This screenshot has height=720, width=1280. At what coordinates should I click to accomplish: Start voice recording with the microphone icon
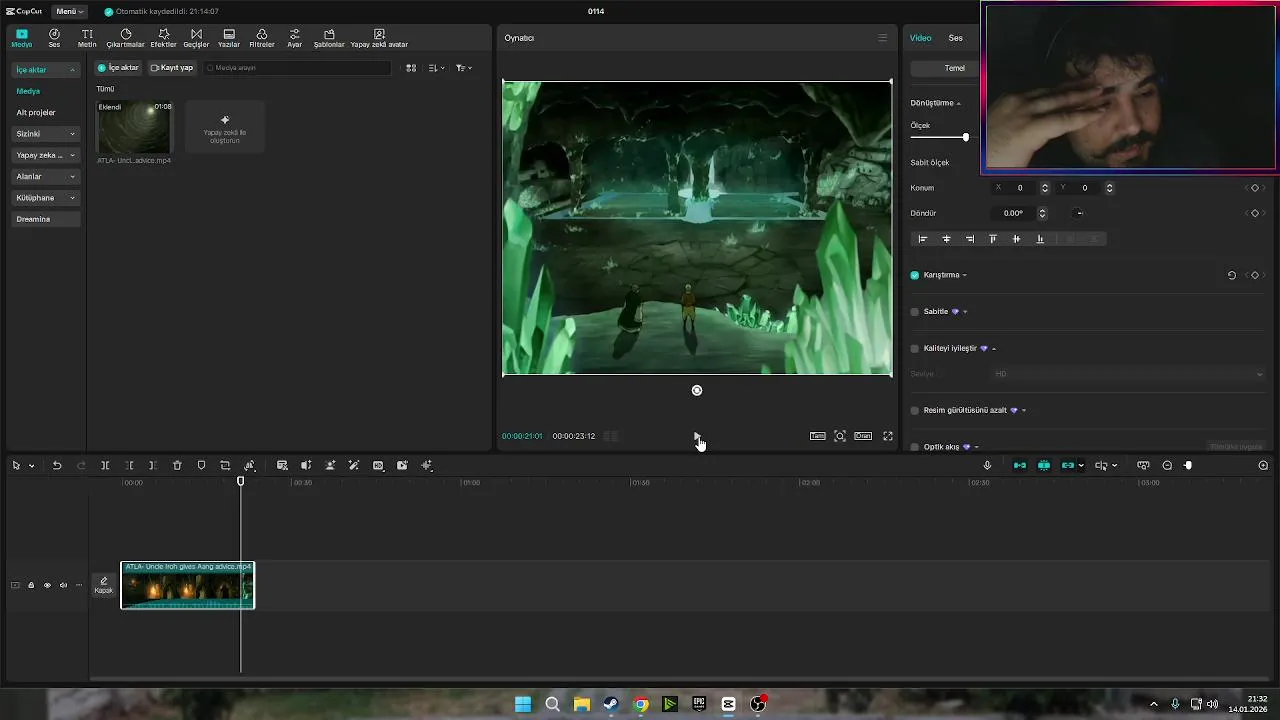(x=987, y=466)
